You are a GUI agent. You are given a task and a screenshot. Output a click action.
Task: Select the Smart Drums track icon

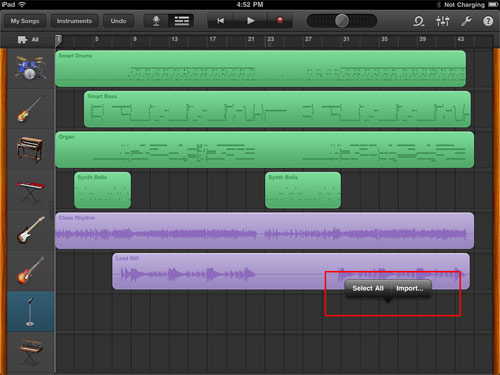(30, 68)
